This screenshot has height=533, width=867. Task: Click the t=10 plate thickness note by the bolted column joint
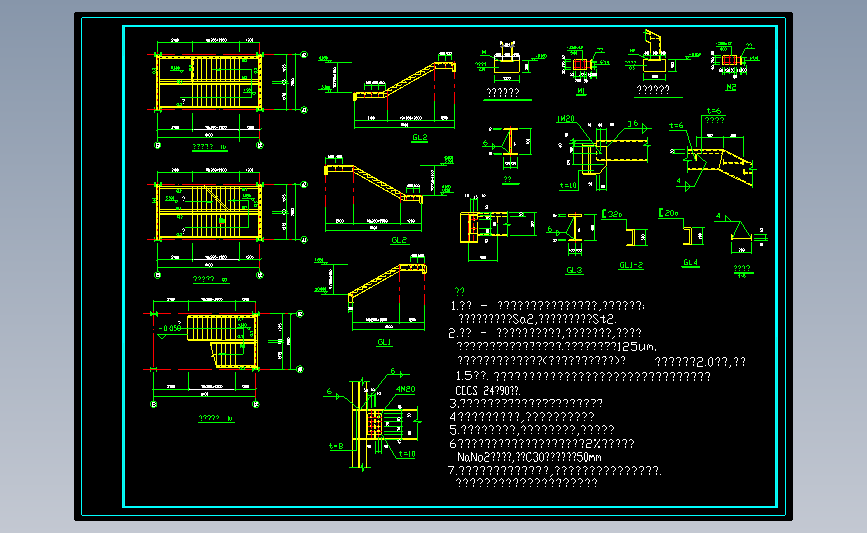click(406, 454)
